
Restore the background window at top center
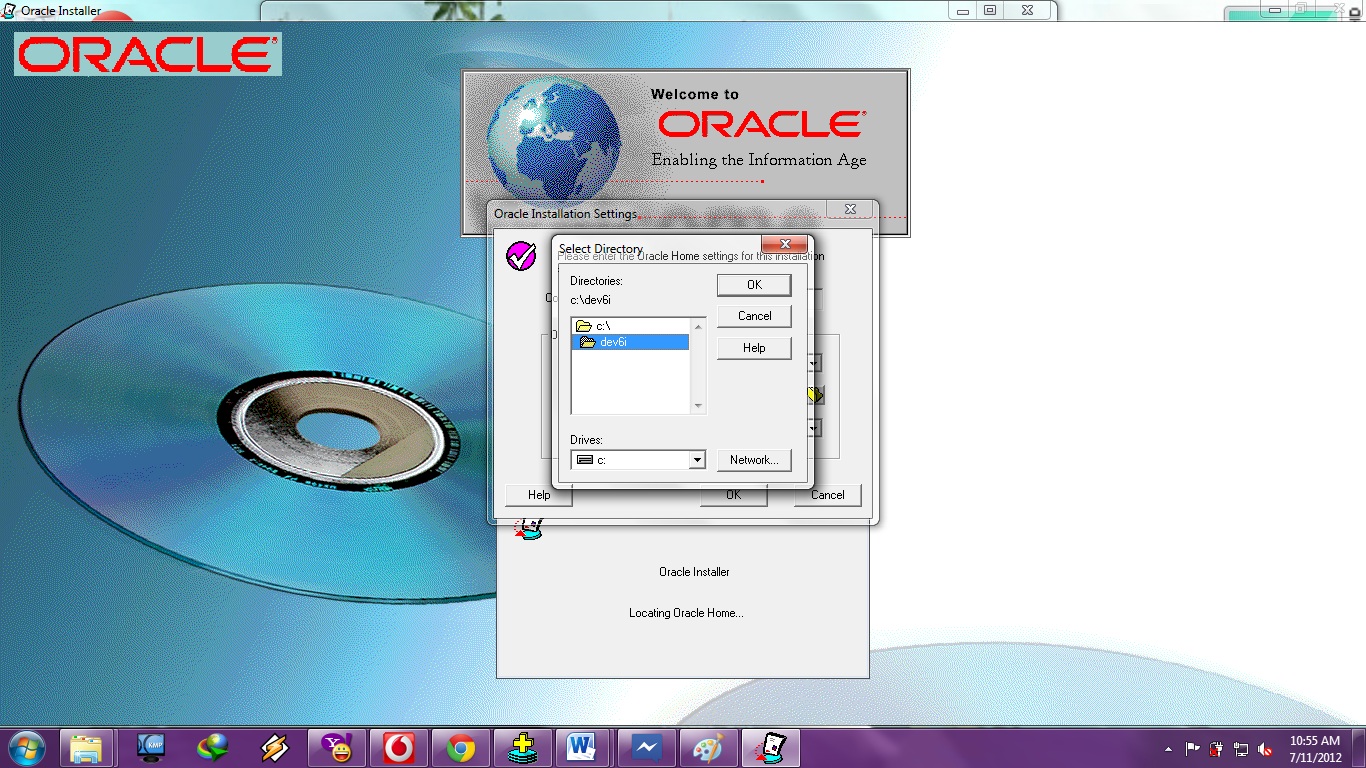point(990,10)
